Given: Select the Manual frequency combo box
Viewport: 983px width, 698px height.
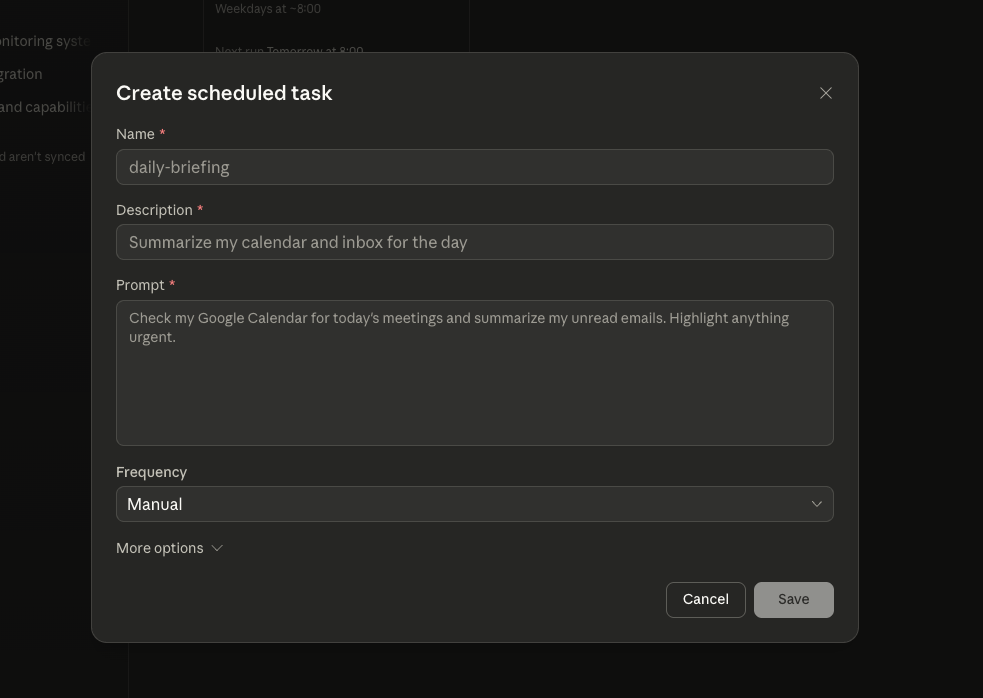Looking at the screenshot, I should (475, 503).
